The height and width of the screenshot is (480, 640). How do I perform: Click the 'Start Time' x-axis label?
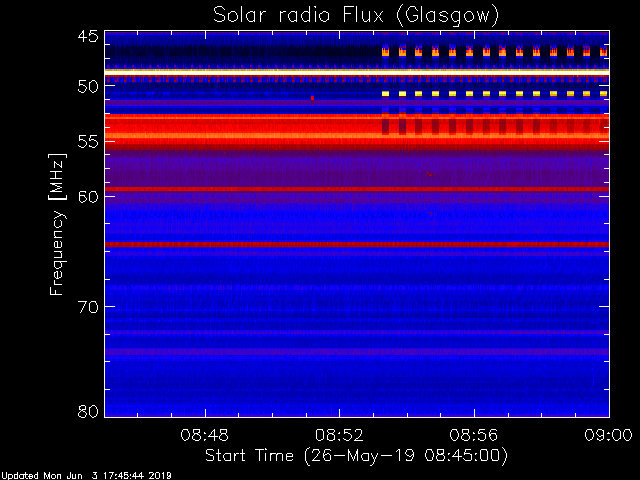(356, 455)
